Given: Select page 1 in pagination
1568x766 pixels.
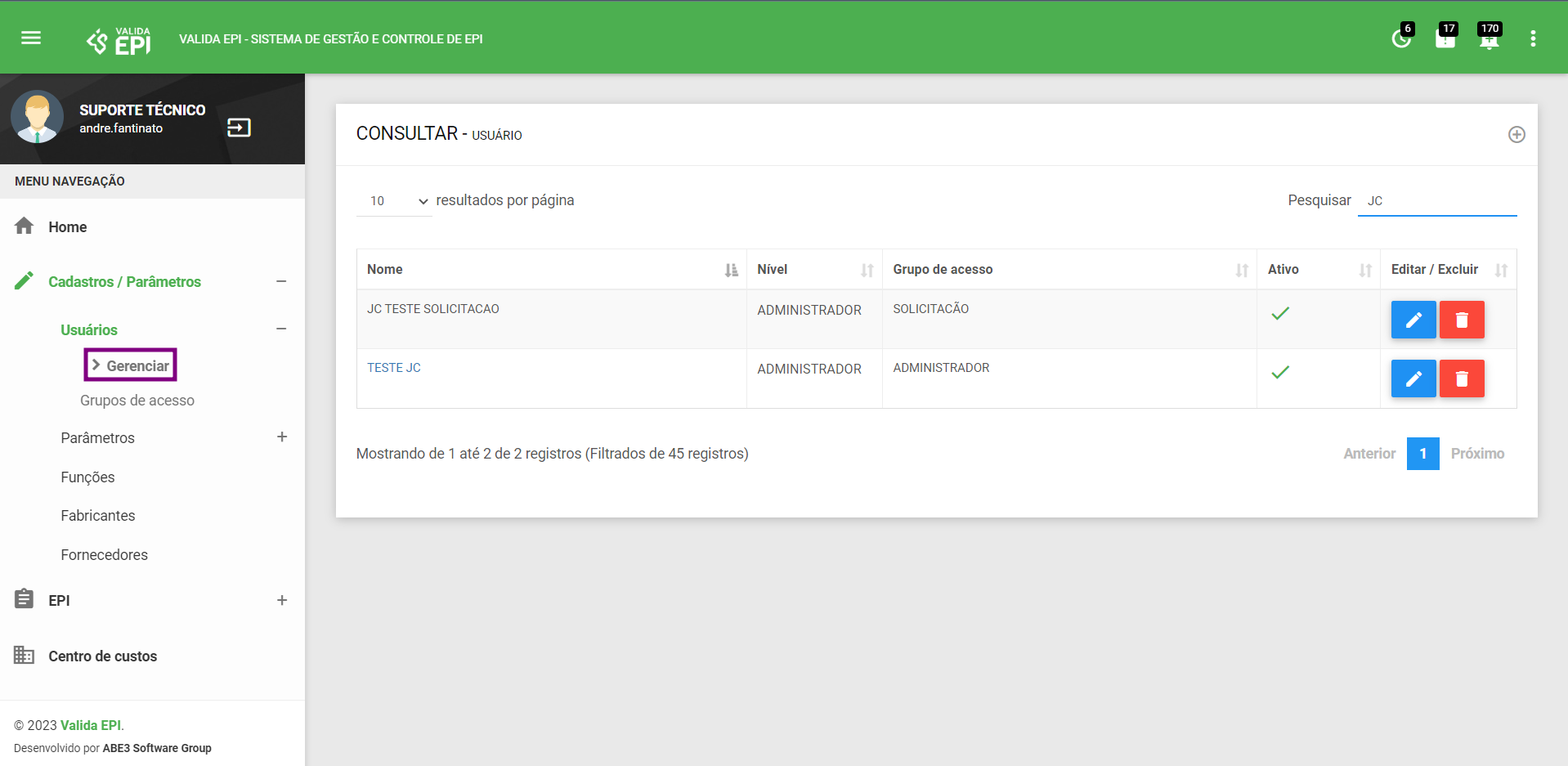Looking at the screenshot, I should (x=1422, y=454).
